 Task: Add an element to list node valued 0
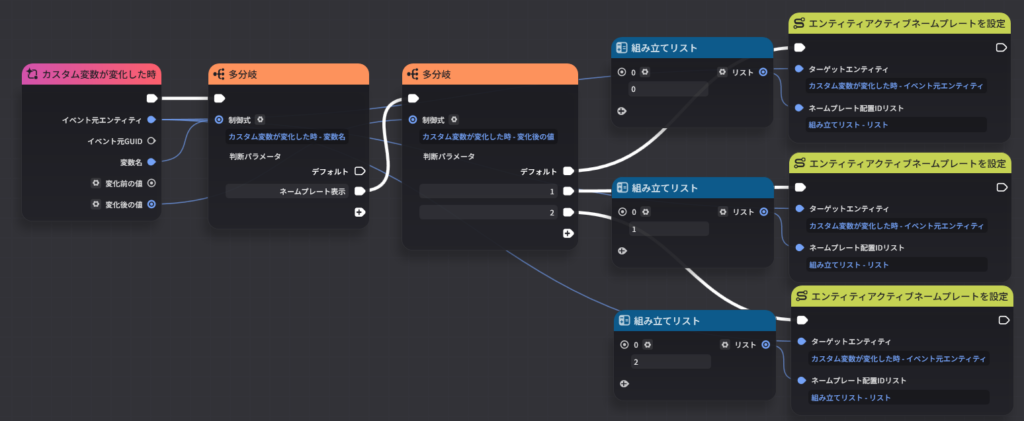(621, 111)
